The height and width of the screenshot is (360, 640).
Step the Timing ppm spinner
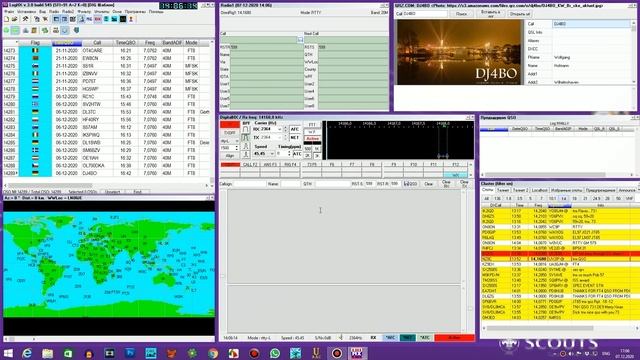click(289, 154)
